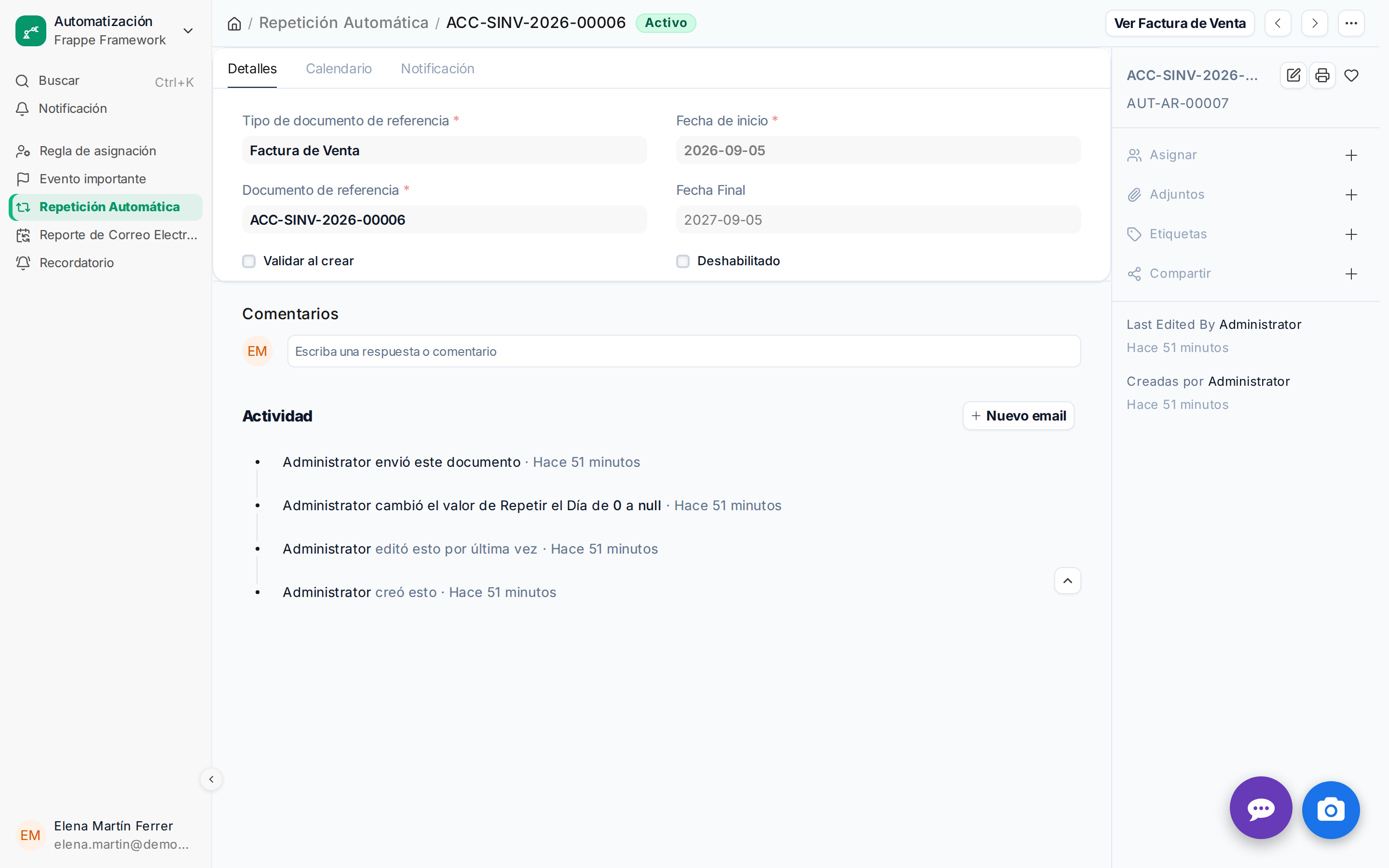Click the Fecha de inicio field
The width and height of the screenshot is (1389, 868).
coord(878,150)
